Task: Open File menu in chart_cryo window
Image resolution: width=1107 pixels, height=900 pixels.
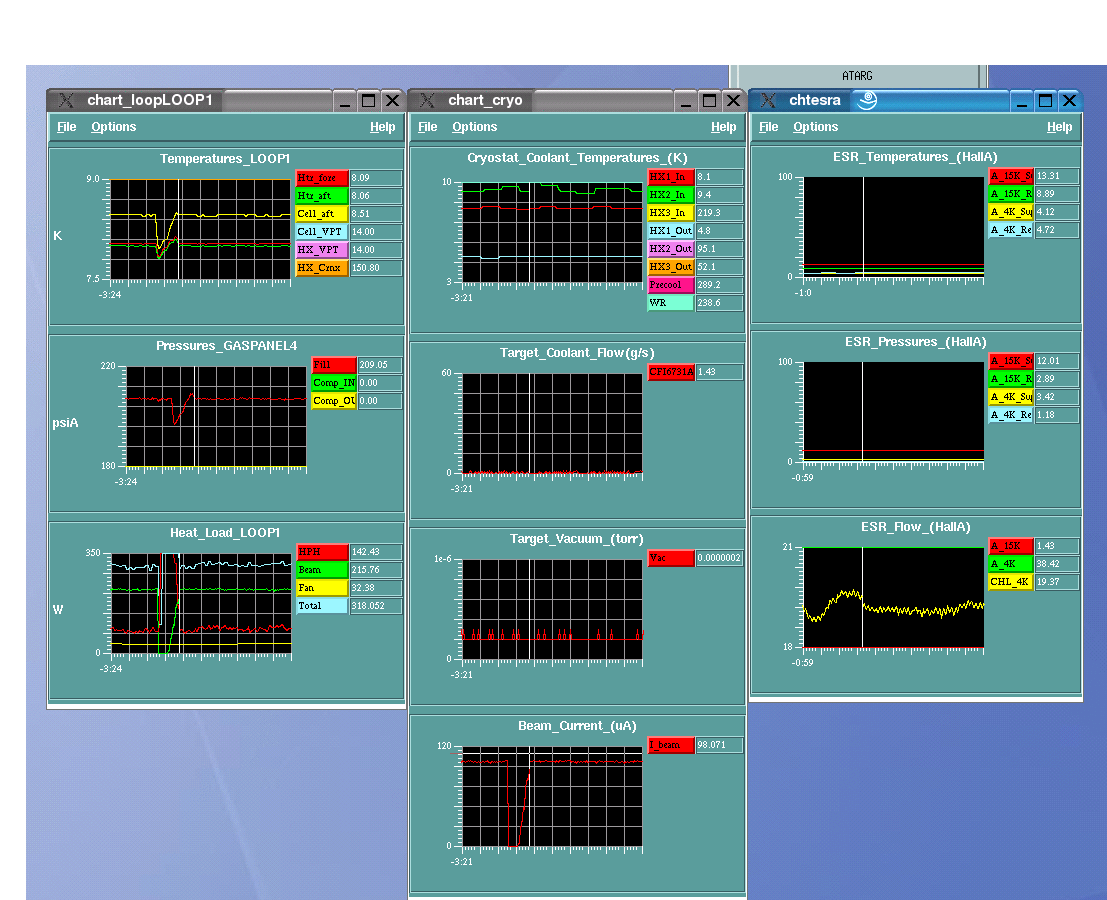Action: pos(428,127)
